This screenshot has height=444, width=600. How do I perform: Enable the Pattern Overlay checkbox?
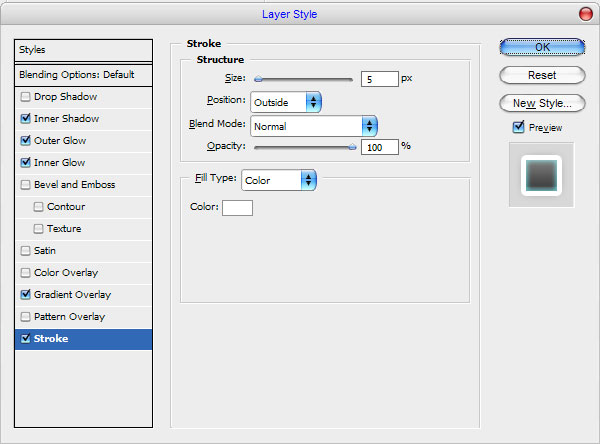point(25,317)
